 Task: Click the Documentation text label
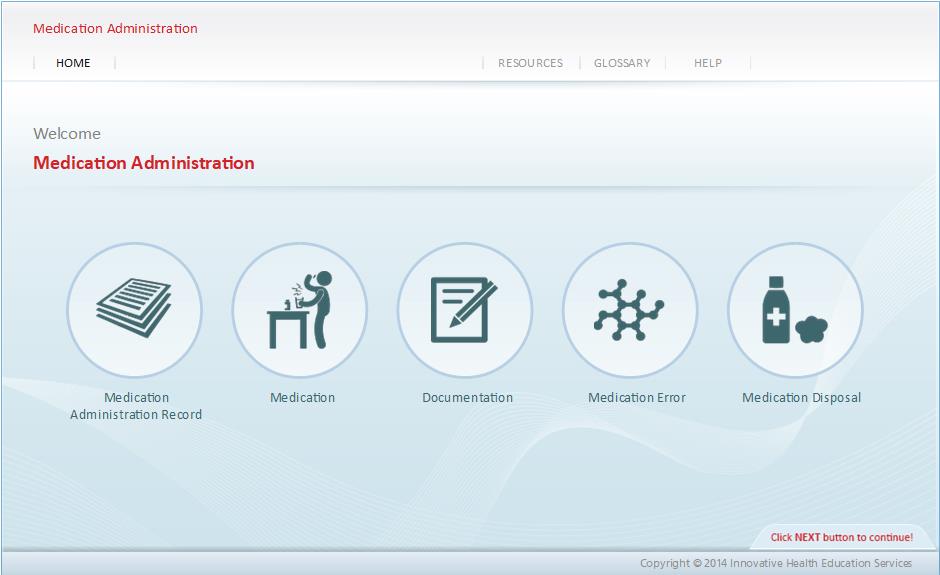pos(467,398)
